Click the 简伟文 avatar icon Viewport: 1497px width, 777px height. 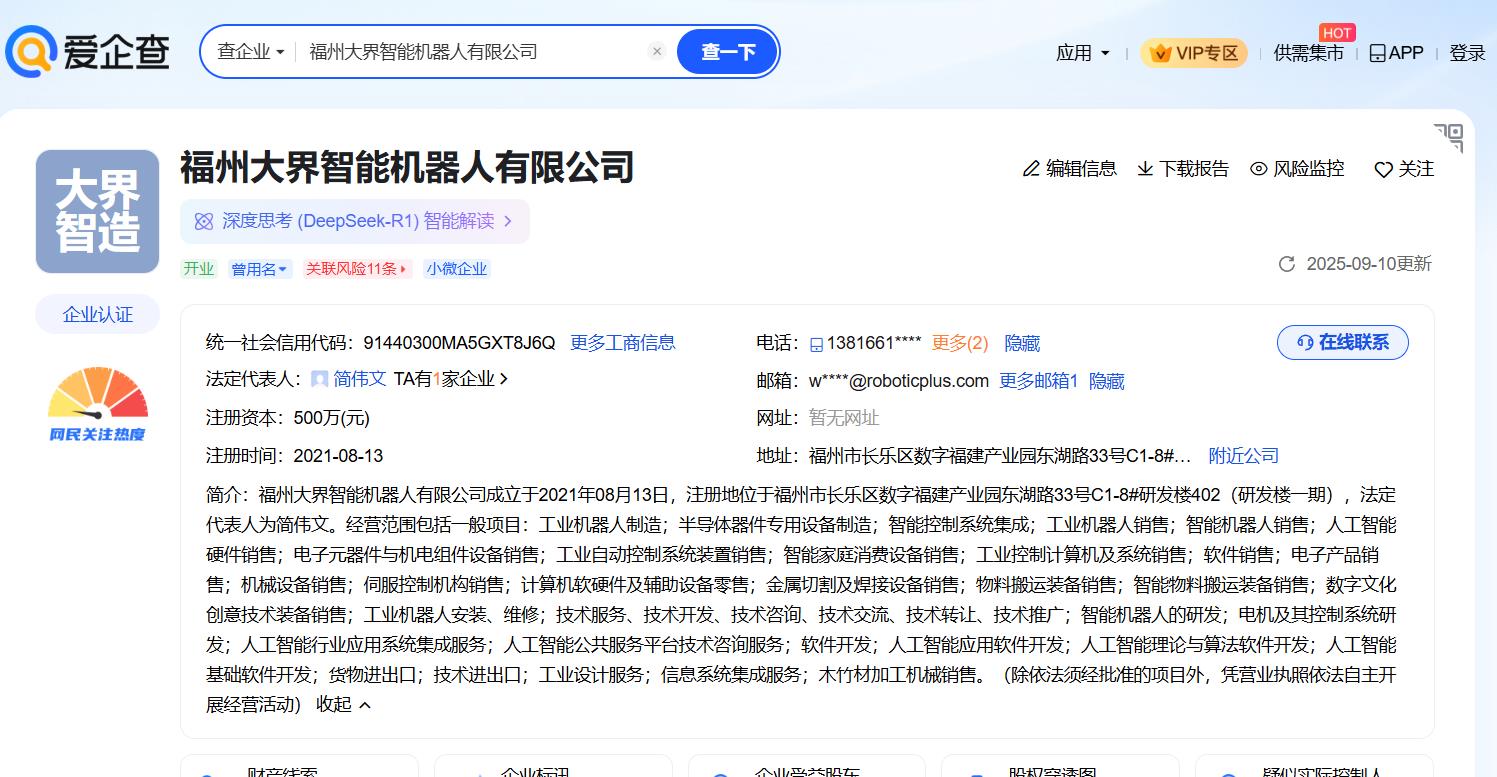click(320, 379)
